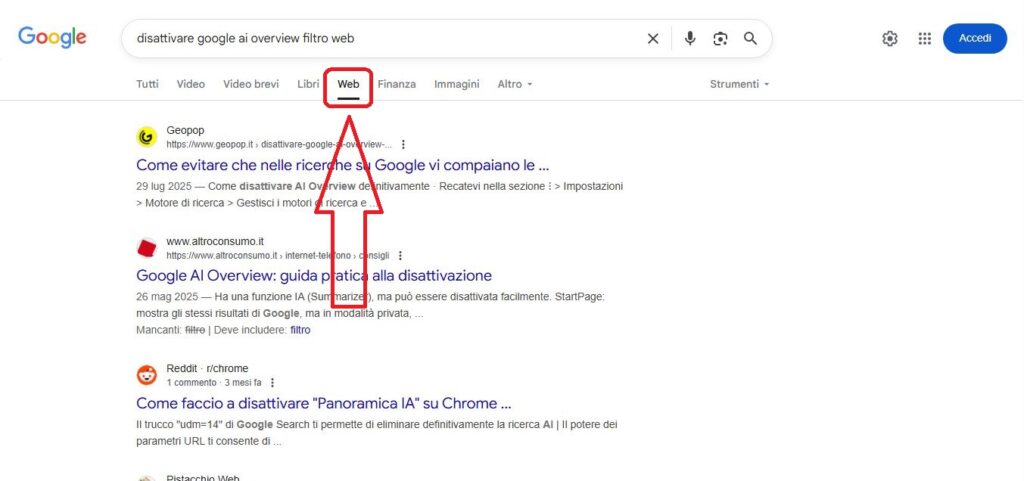The image size is (1024, 481).
Task: Switch to the Tutti results tab
Action: 147,84
